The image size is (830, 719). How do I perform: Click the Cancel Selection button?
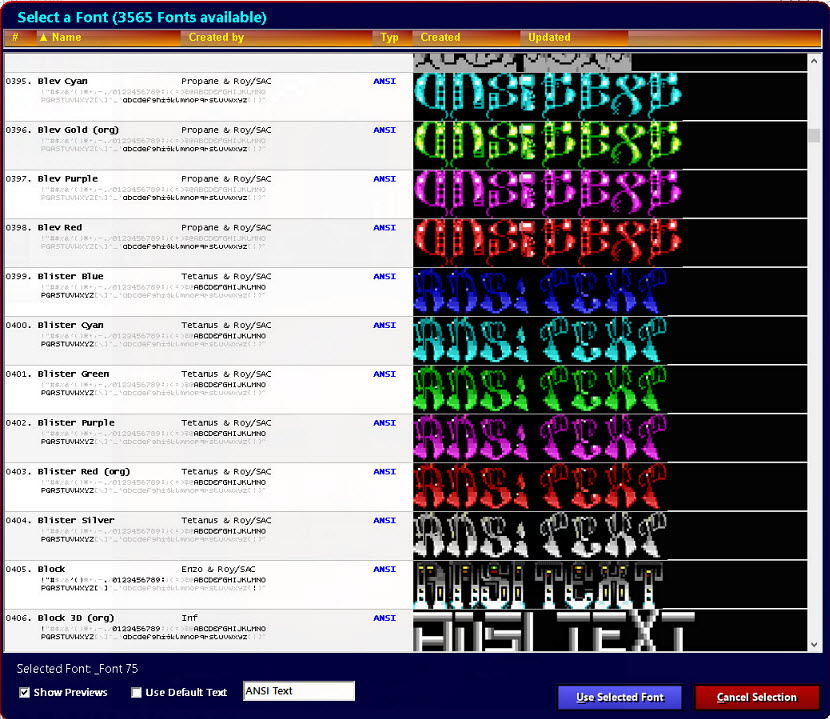coord(756,697)
